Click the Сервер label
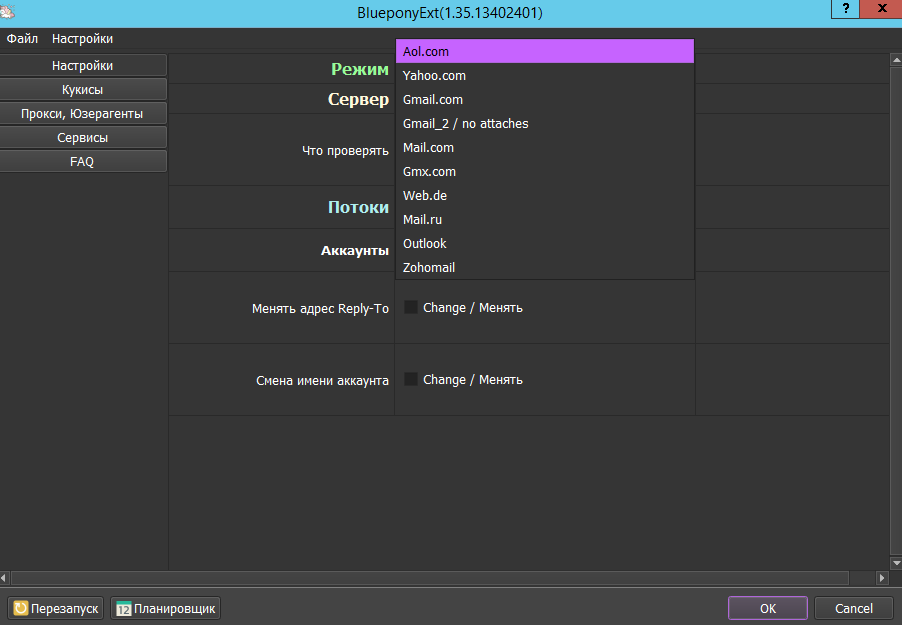Screen dimensions: 904x628 tap(359, 99)
